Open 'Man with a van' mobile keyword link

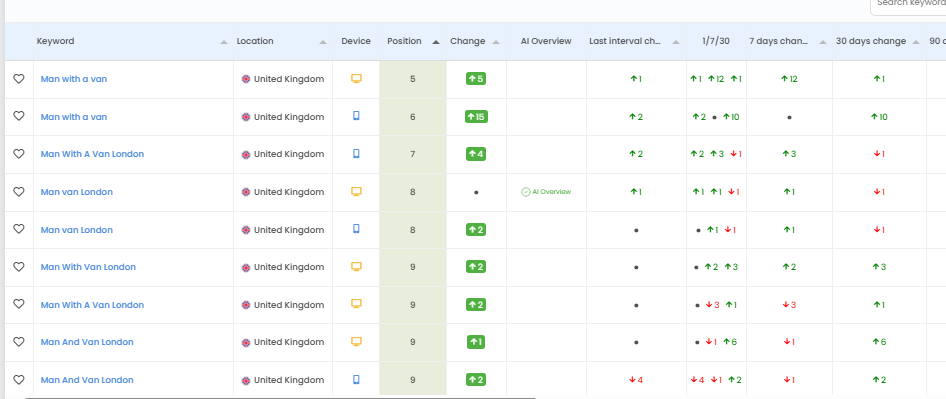74,117
